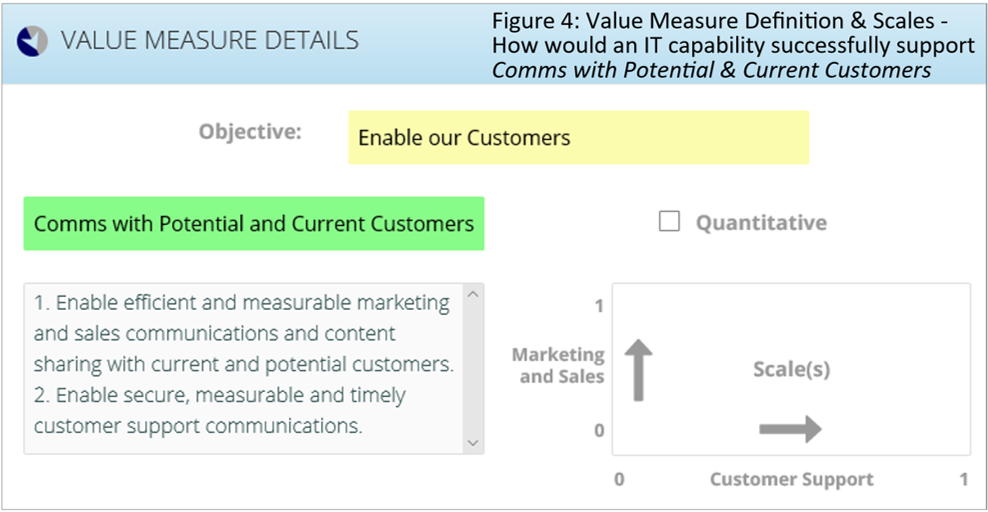Image resolution: width=988 pixels, height=512 pixels.
Task: Click the description box's scrollbar track
Action: 473,369
